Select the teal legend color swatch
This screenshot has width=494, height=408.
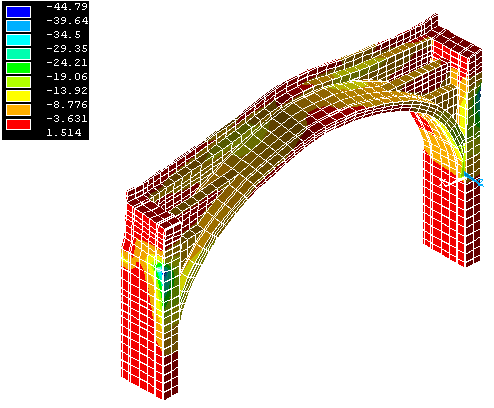pos(19,54)
